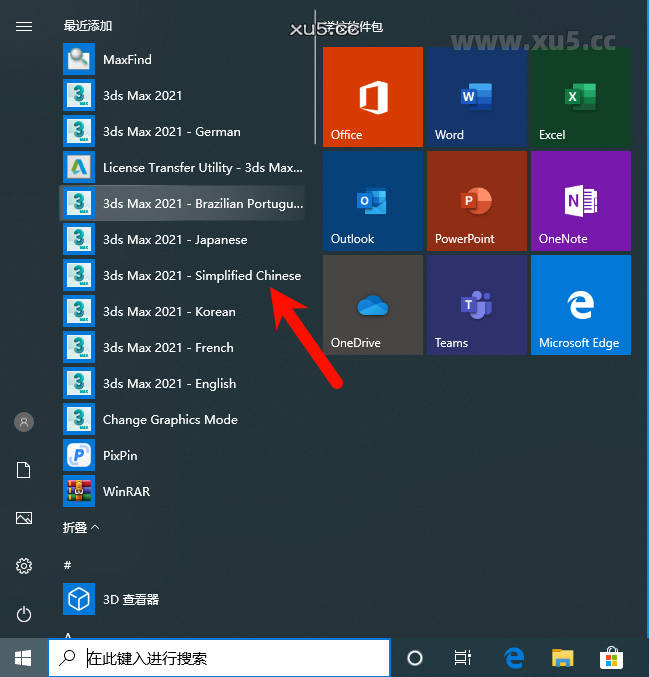
Task: Open Settings gear in Start sidebar
Action: 24,566
